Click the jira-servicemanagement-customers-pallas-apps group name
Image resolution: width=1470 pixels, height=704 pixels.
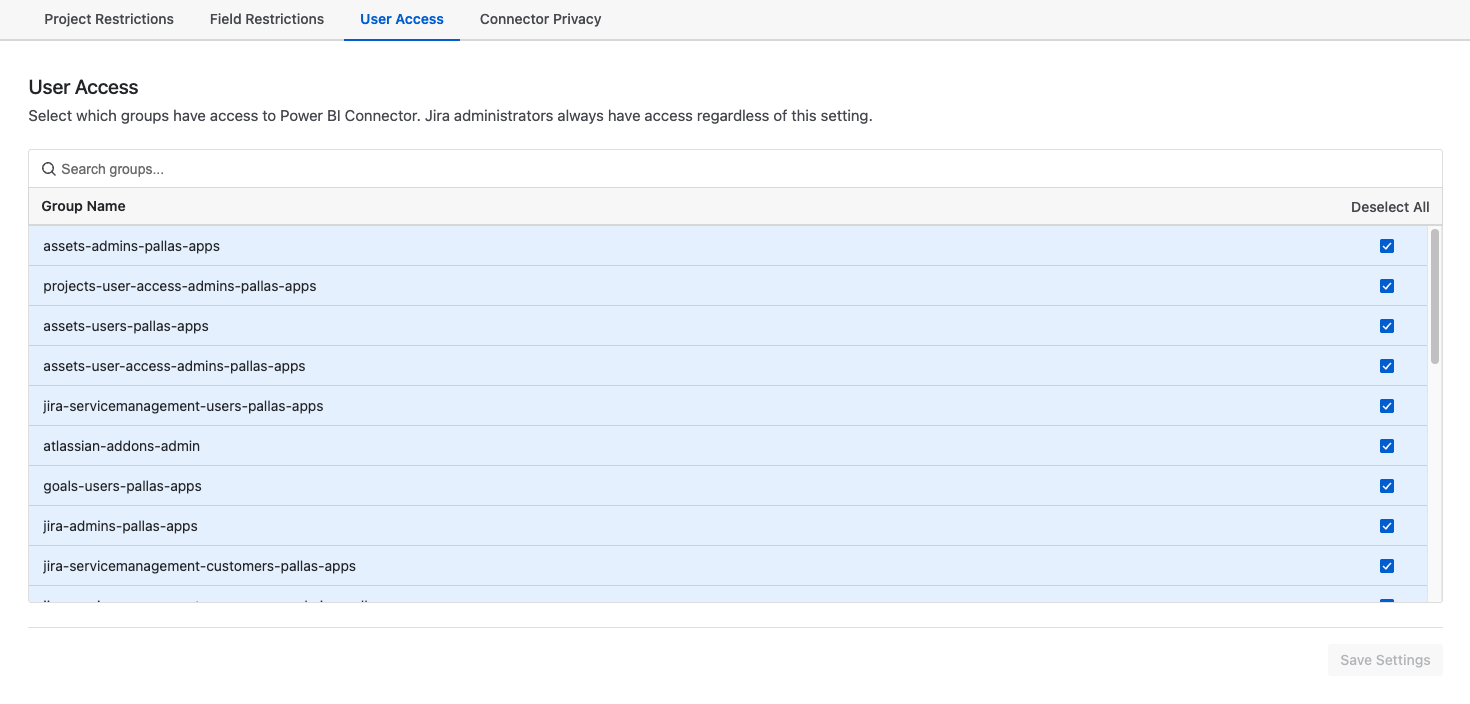pos(199,566)
